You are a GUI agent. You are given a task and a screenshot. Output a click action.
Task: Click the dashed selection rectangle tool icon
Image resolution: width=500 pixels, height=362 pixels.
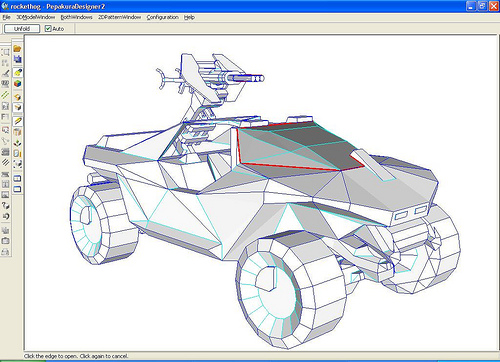coord(5,52)
